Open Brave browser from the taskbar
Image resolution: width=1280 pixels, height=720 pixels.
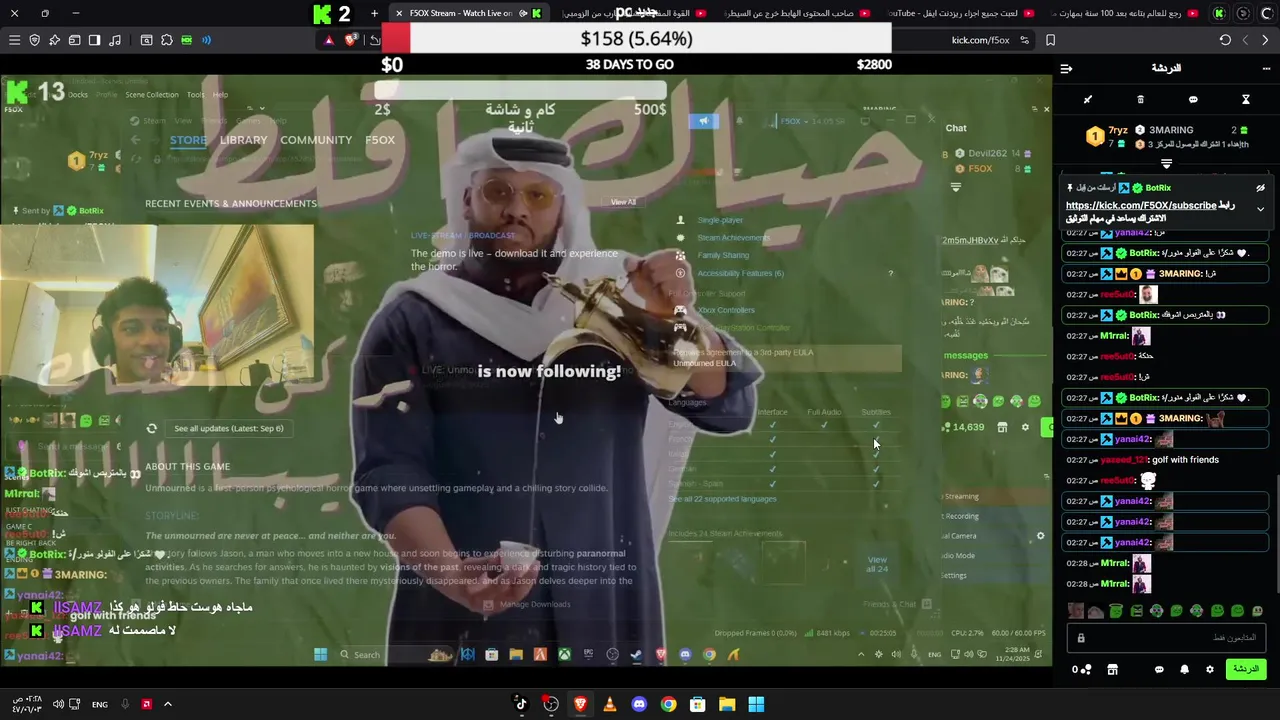click(580, 704)
